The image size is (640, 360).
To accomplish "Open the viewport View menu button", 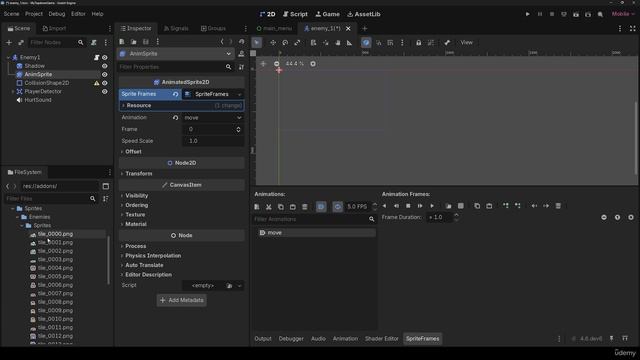I will coord(467,42).
